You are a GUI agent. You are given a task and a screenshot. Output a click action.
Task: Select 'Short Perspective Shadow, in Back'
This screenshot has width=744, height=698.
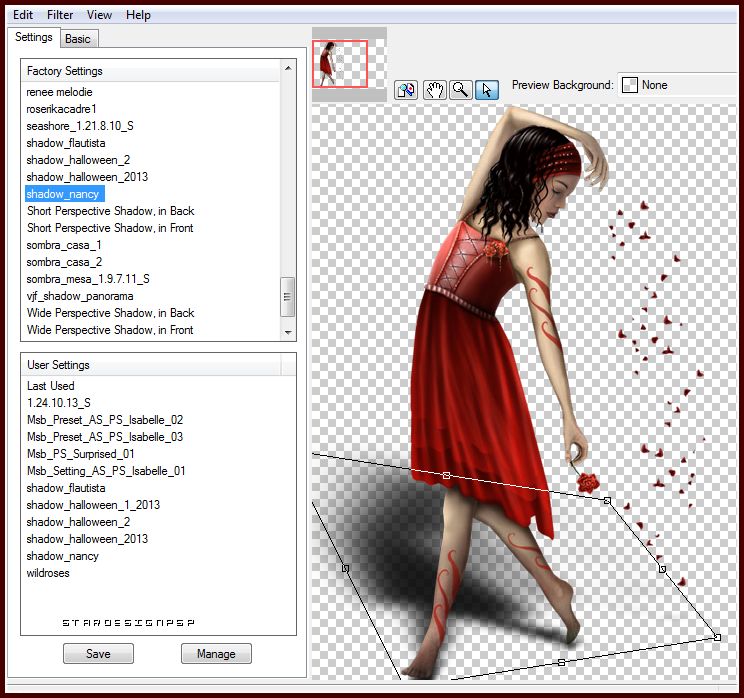tap(111, 211)
